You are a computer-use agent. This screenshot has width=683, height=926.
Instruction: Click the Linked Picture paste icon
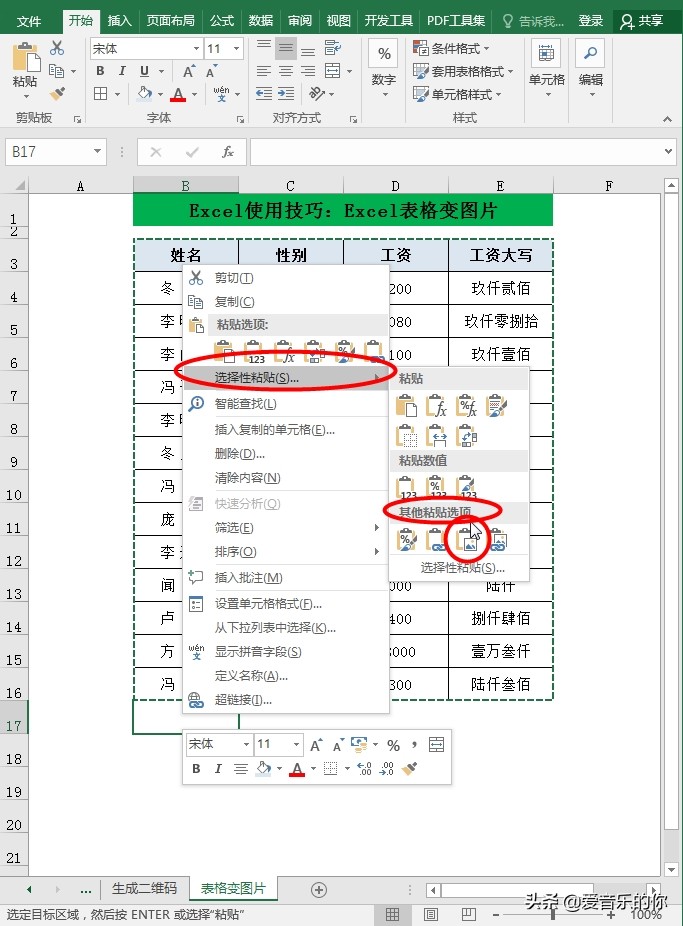pos(497,540)
